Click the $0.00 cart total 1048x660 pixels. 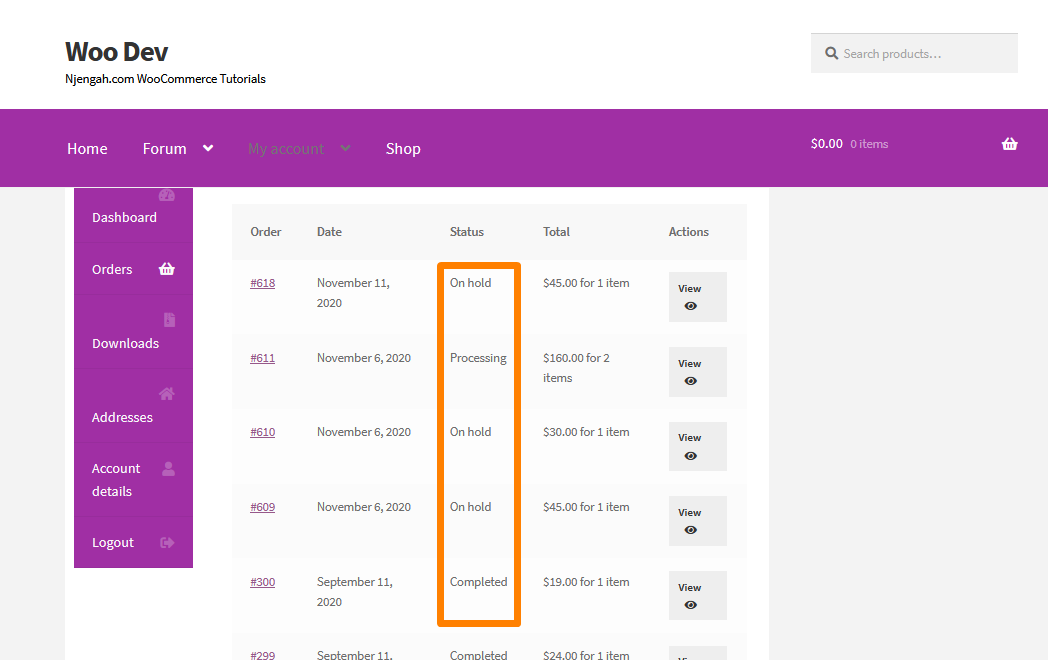[827, 144]
